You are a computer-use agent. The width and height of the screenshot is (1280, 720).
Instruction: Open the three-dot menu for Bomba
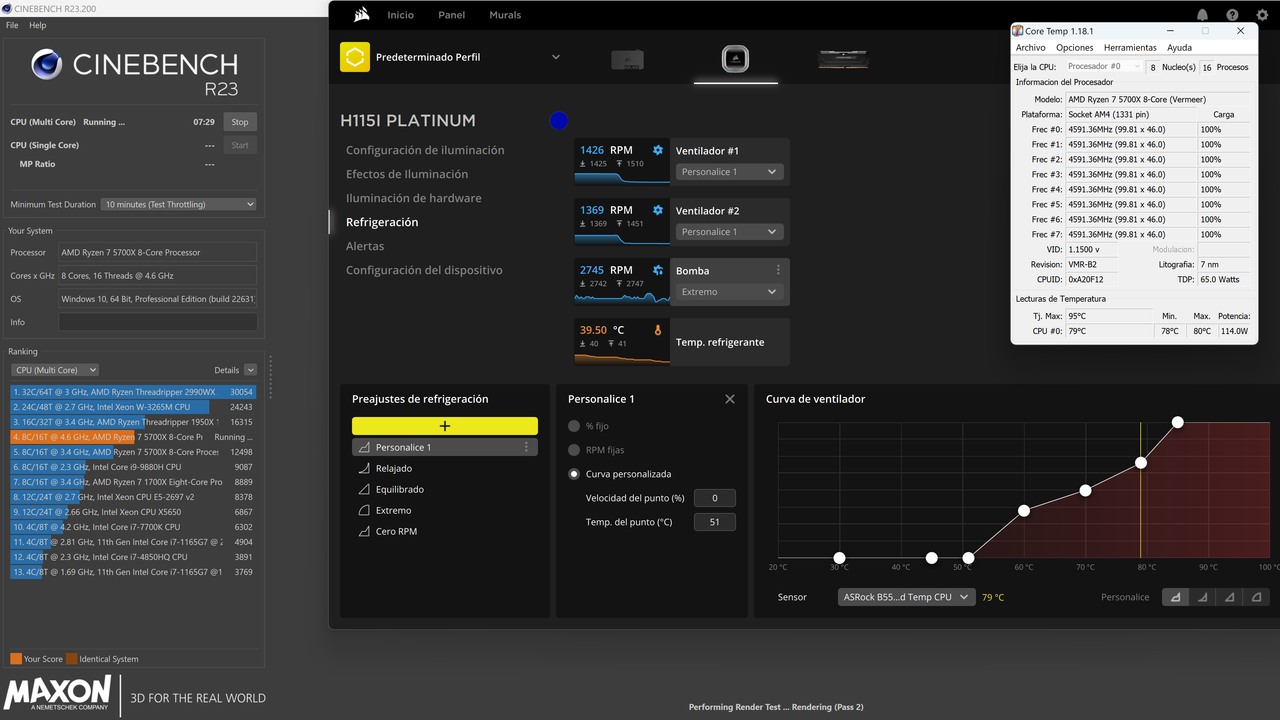coord(778,270)
